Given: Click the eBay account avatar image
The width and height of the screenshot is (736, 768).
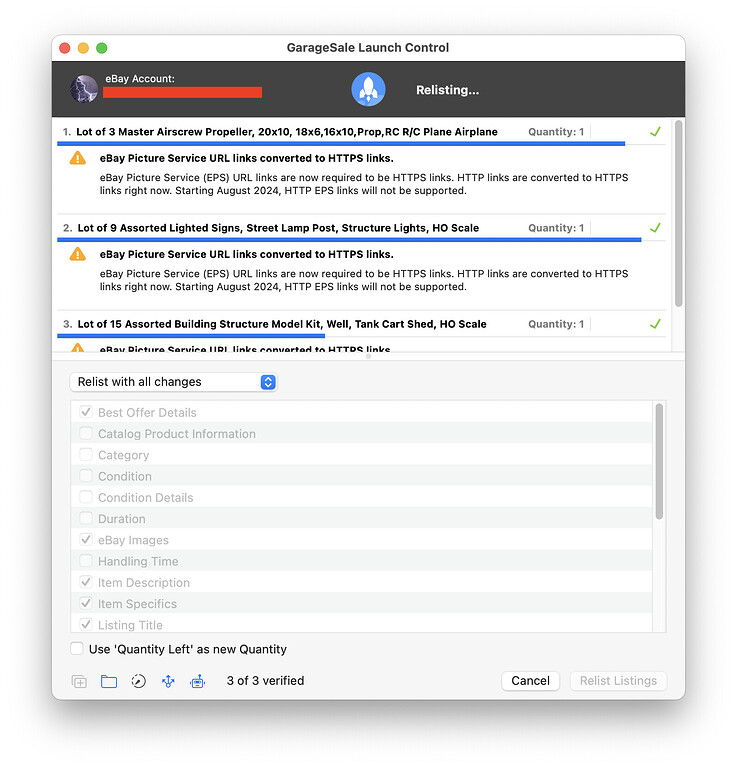Looking at the screenshot, I should [x=84, y=89].
